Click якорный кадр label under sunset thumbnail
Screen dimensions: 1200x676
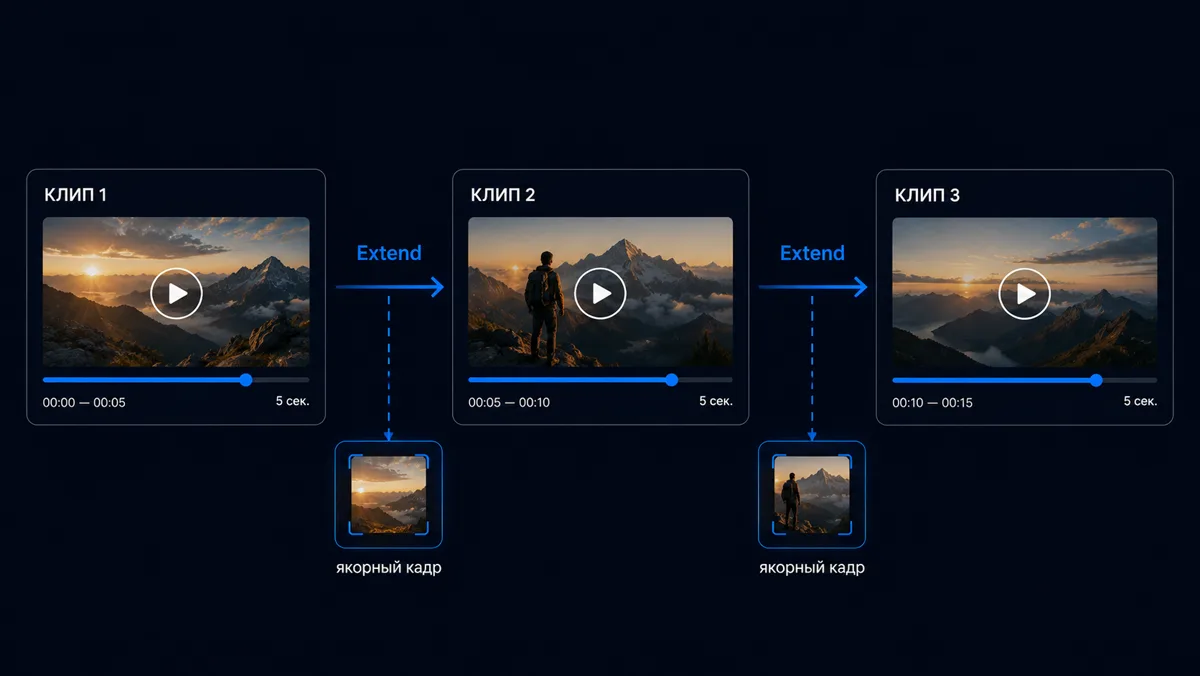pos(388,568)
